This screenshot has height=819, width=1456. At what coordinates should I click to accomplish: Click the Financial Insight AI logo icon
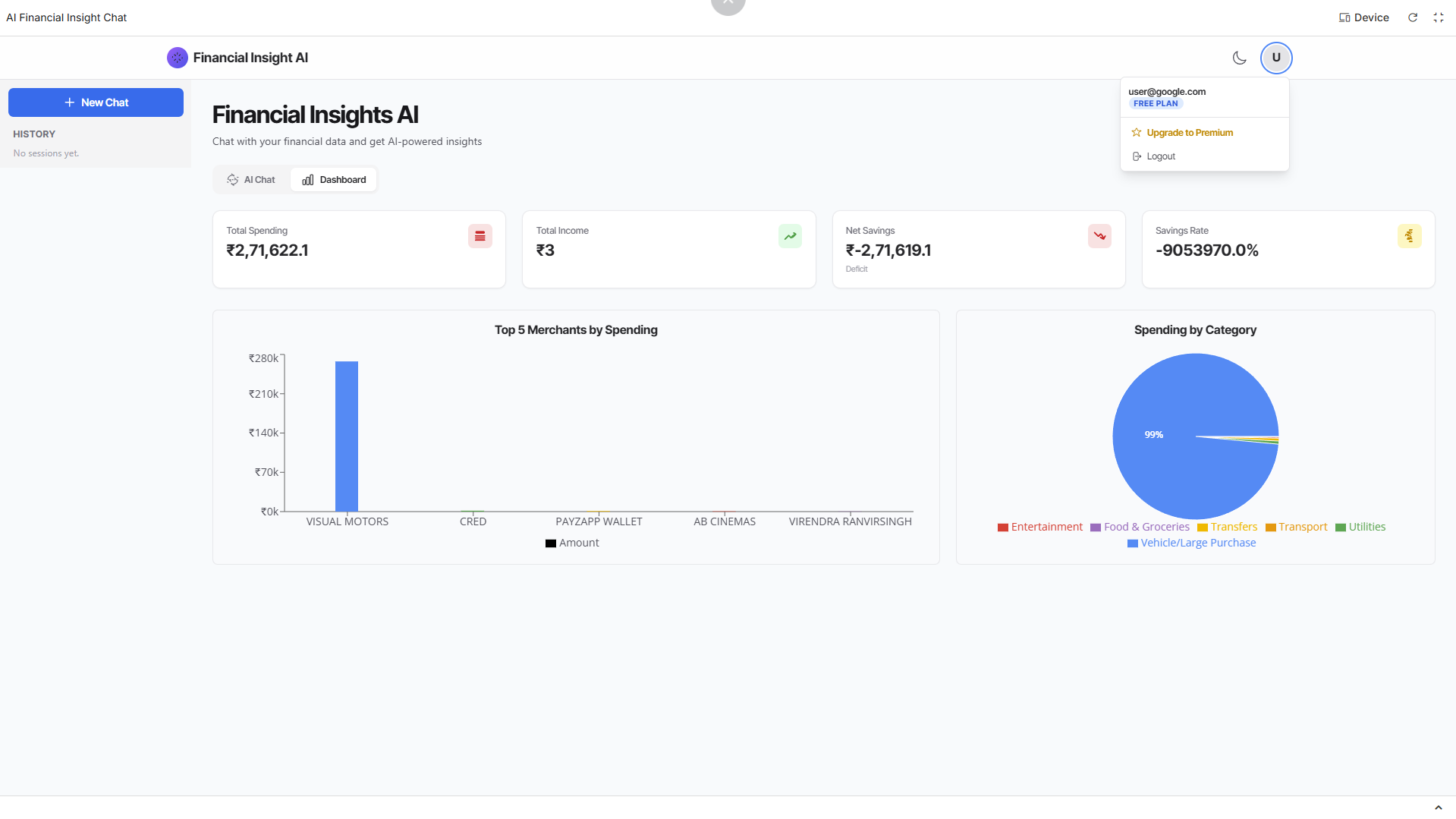[x=177, y=57]
